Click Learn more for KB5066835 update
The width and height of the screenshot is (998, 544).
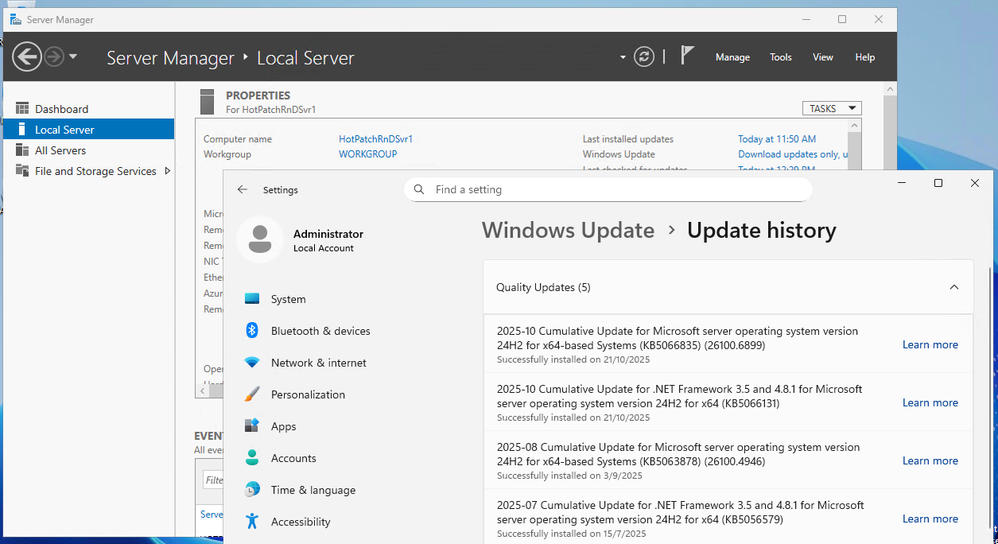[x=930, y=345]
